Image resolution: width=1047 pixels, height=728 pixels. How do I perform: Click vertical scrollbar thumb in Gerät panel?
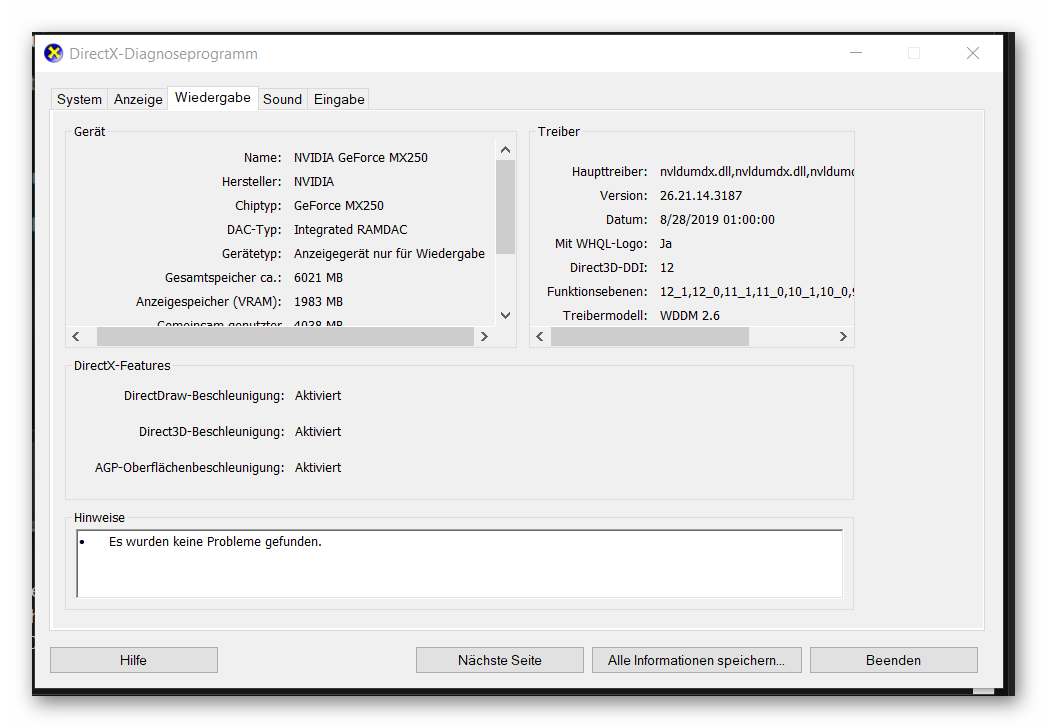coord(505,207)
